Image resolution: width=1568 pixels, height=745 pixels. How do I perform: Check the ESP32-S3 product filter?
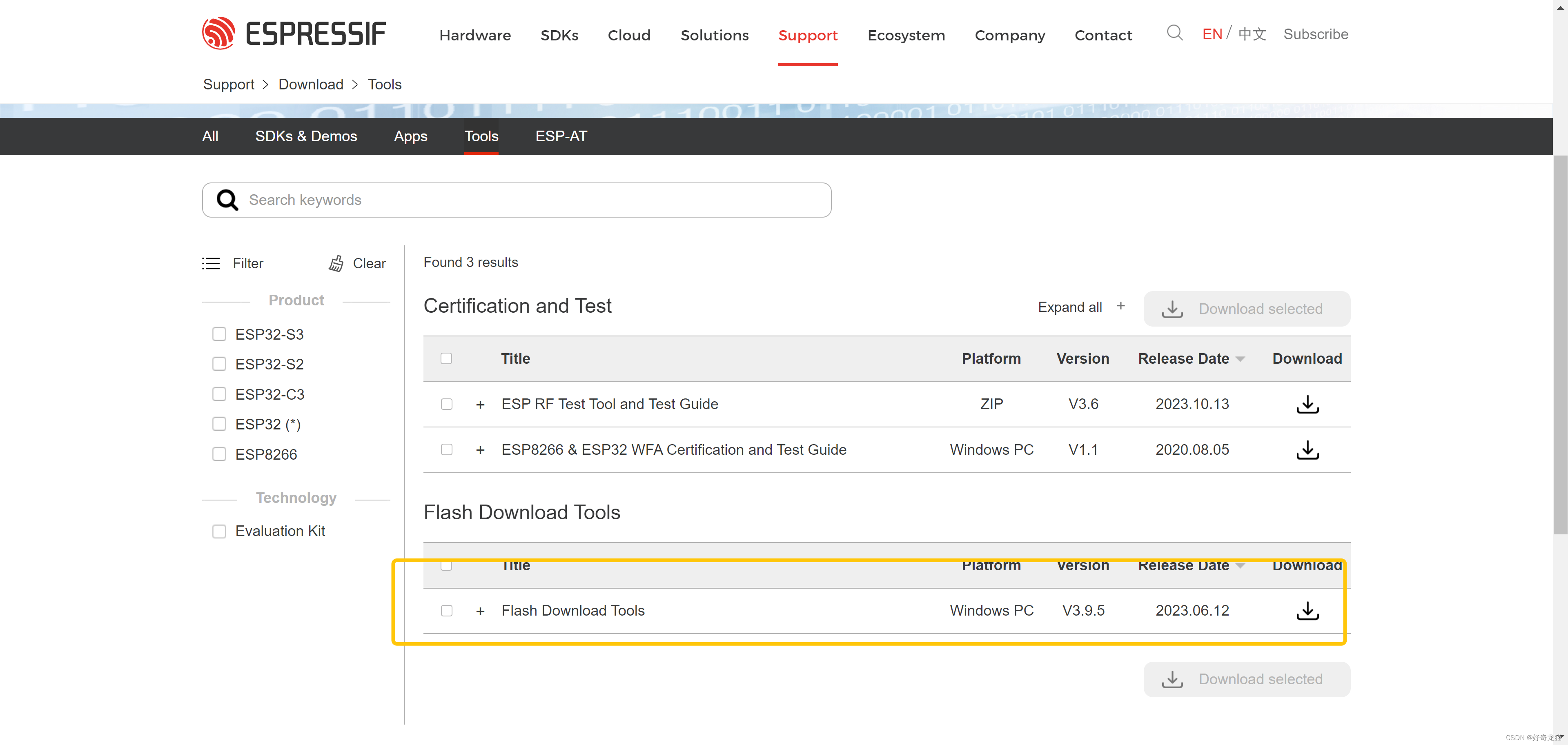point(219,334)
